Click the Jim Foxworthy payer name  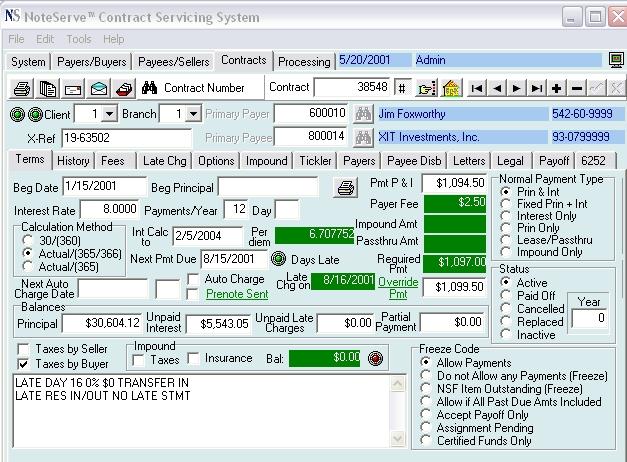coord(412,114)
